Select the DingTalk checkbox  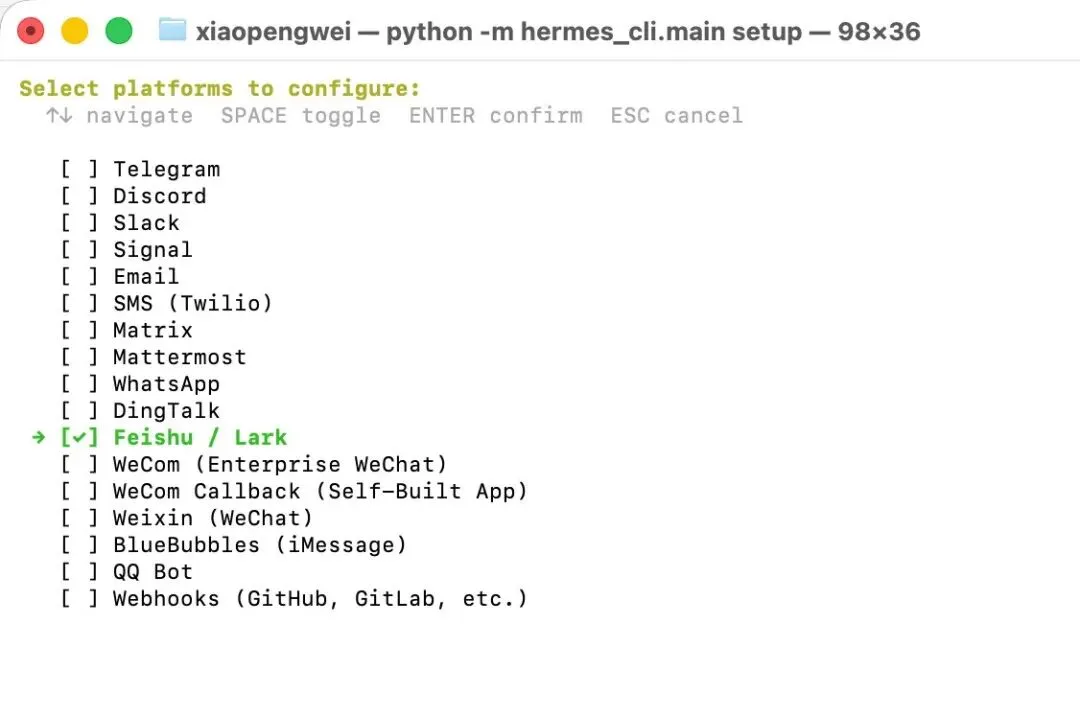(x=79, y=411)
